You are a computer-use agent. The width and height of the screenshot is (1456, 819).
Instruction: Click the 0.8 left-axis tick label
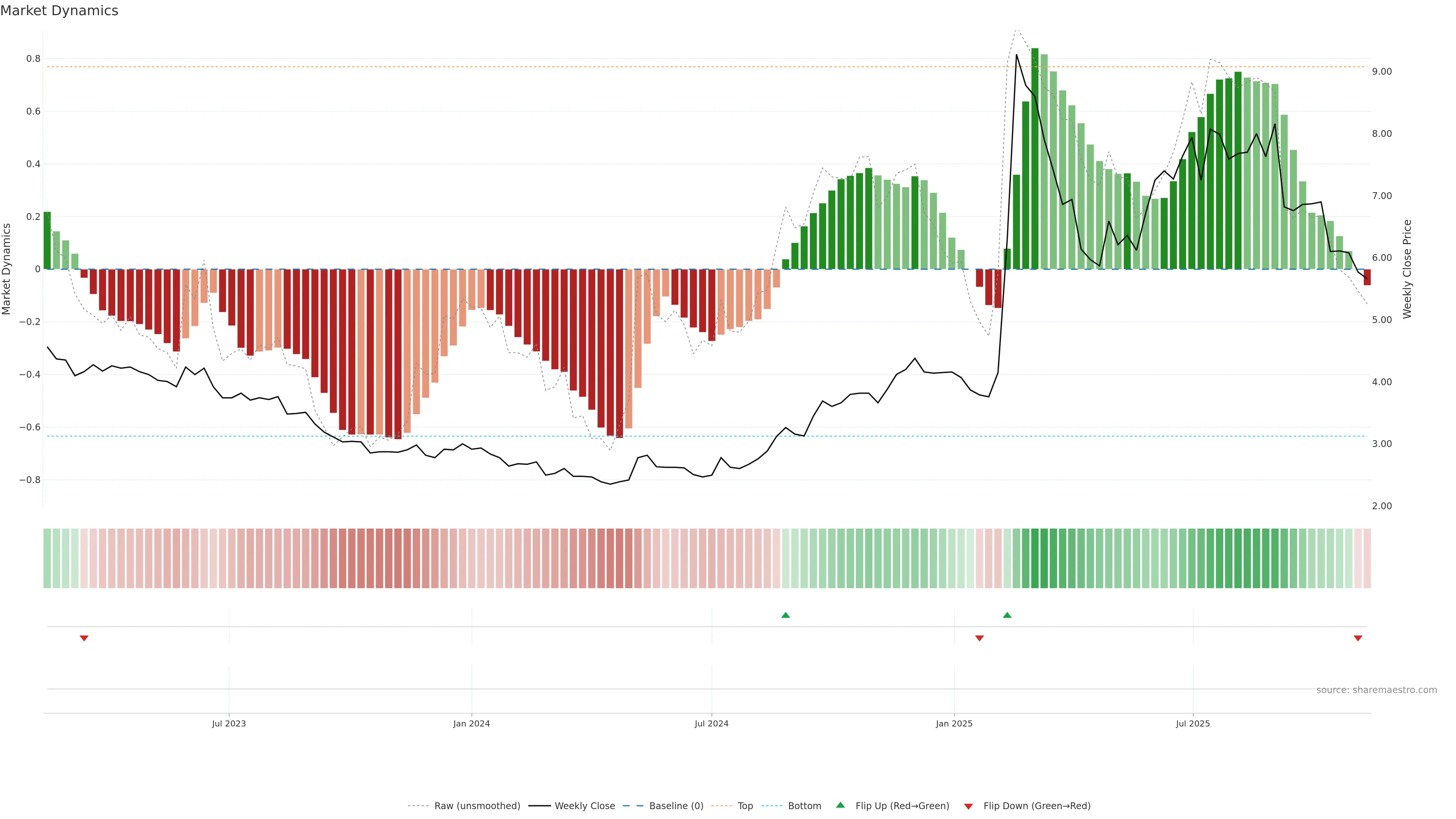(33, 59)
